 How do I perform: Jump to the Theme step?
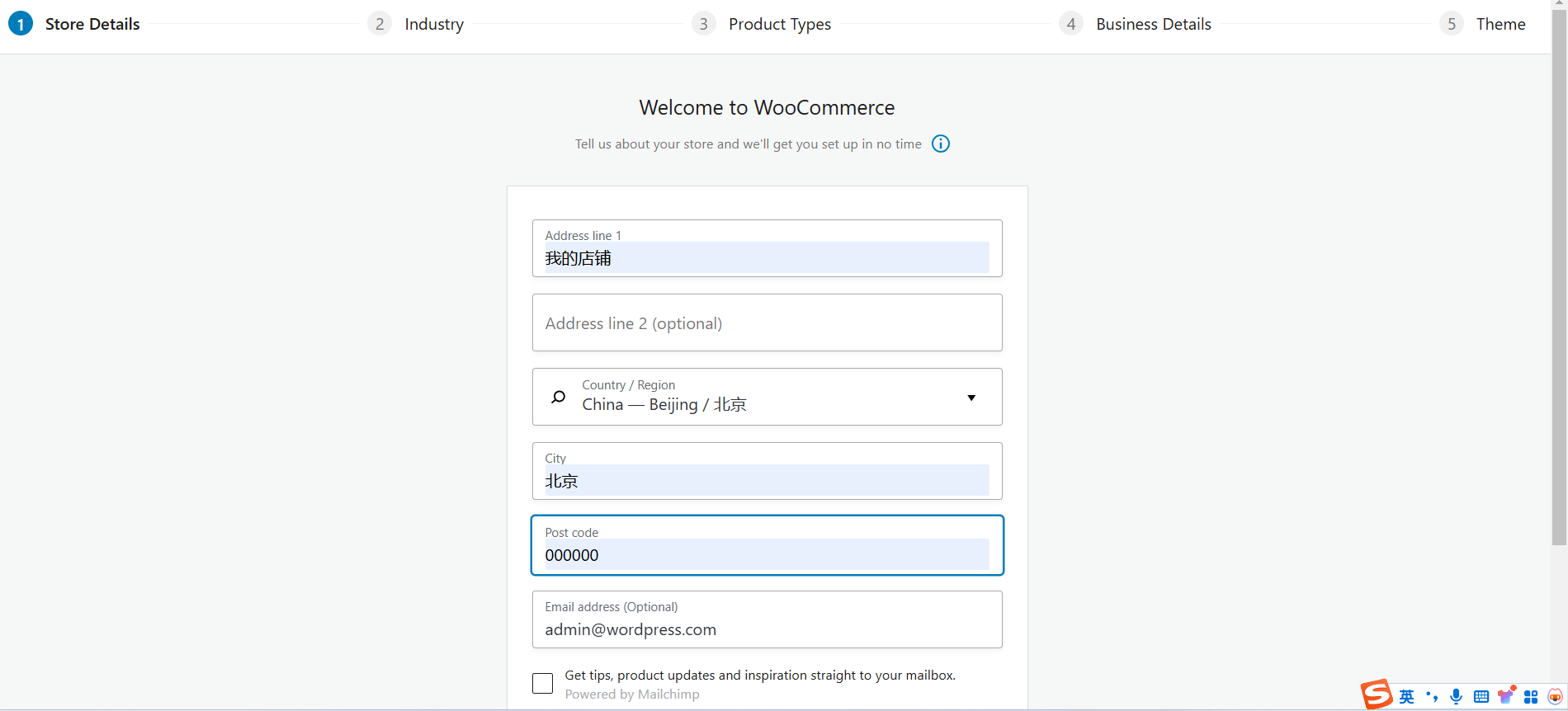click(1500, 24)
